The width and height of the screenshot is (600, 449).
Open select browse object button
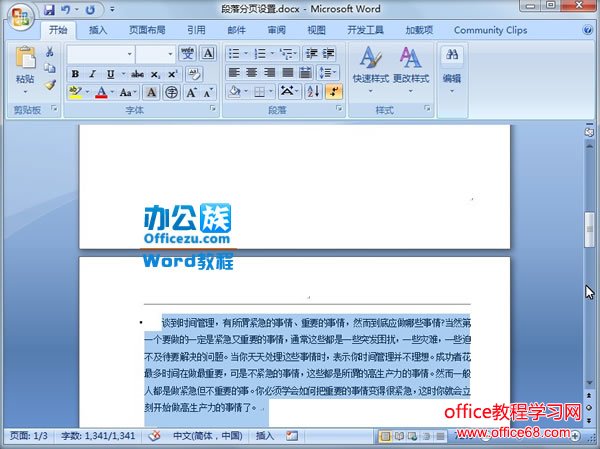[589, 408]
